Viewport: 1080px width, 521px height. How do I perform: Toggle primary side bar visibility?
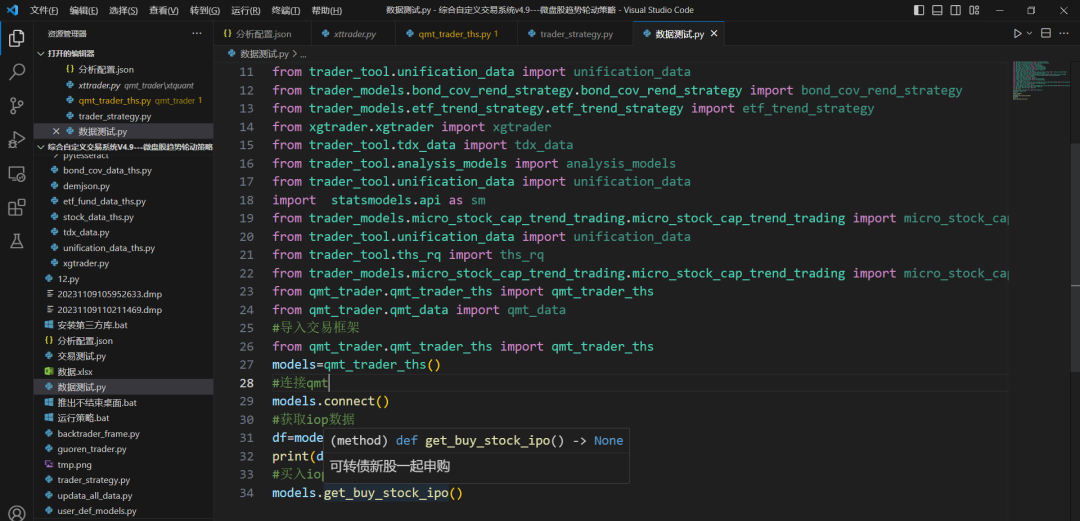click(x=919, y=10)
